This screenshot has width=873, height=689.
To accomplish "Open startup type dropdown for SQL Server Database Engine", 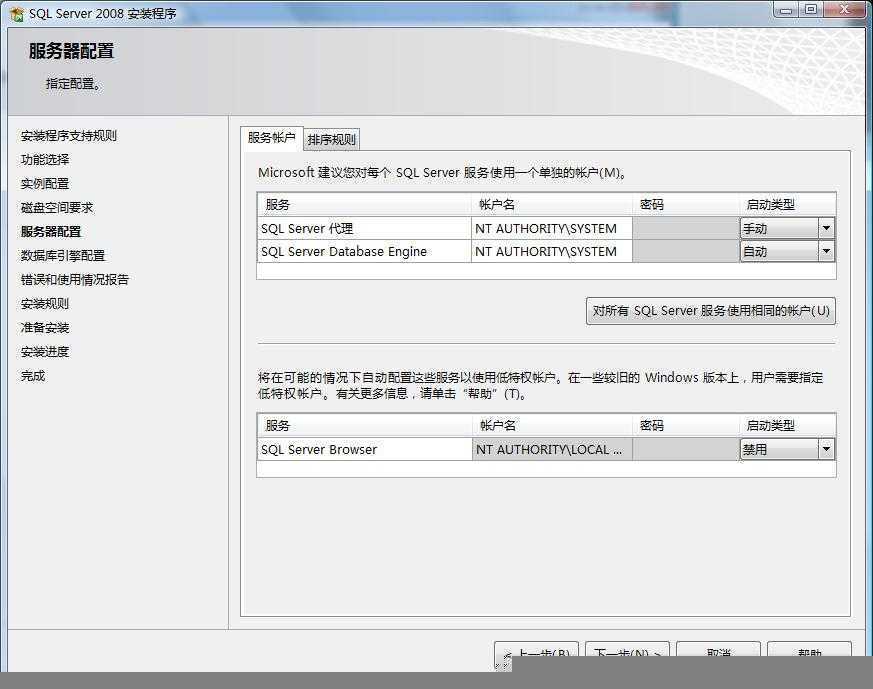I will click(x=826, y=252).
